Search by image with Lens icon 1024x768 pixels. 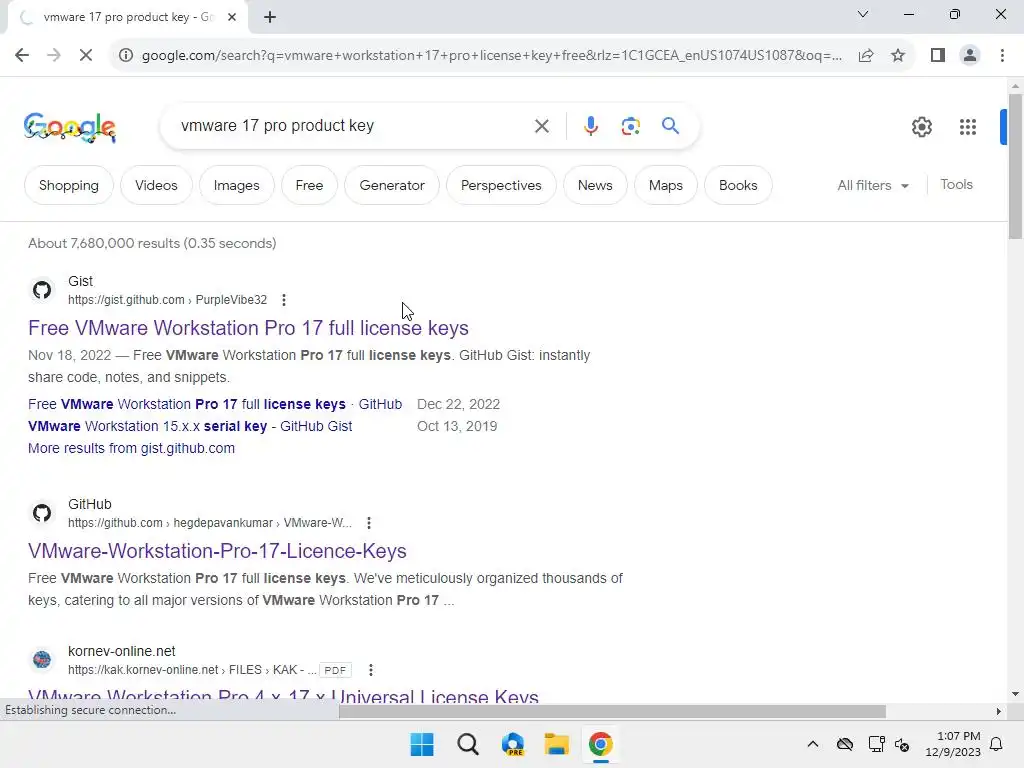coord(630,126)
